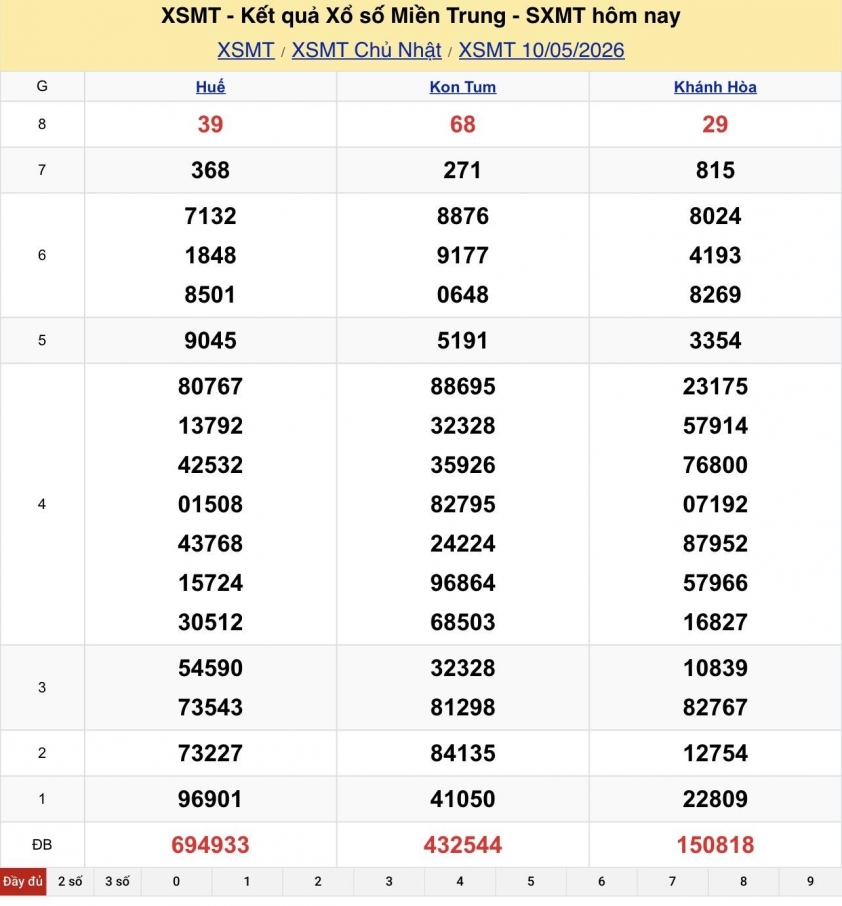Click Khánh Hòa first prize 22809

(x=715, y=799)
